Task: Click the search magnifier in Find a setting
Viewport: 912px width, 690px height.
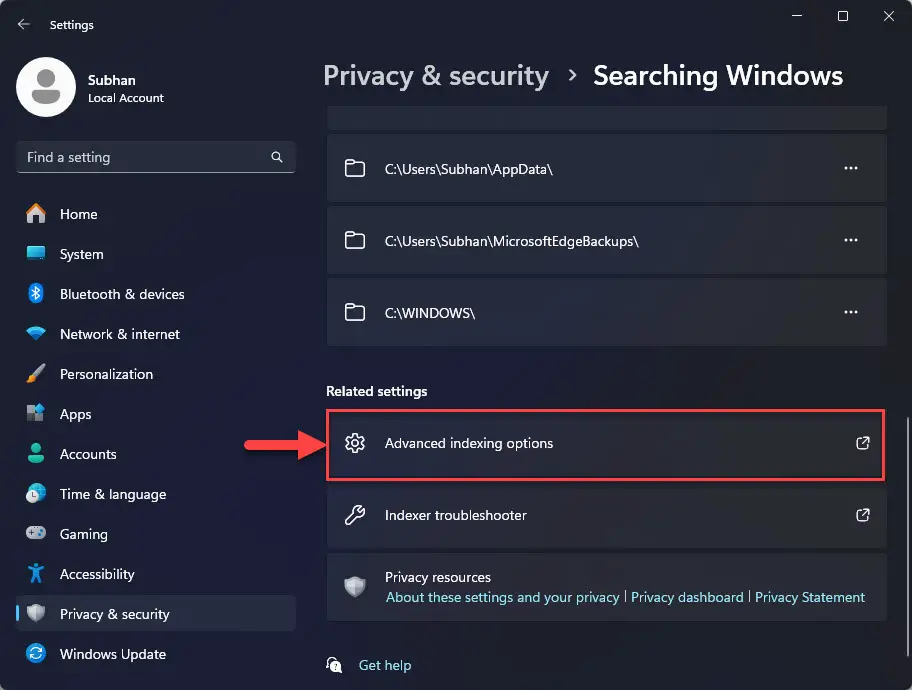Action: pos(276,157)
